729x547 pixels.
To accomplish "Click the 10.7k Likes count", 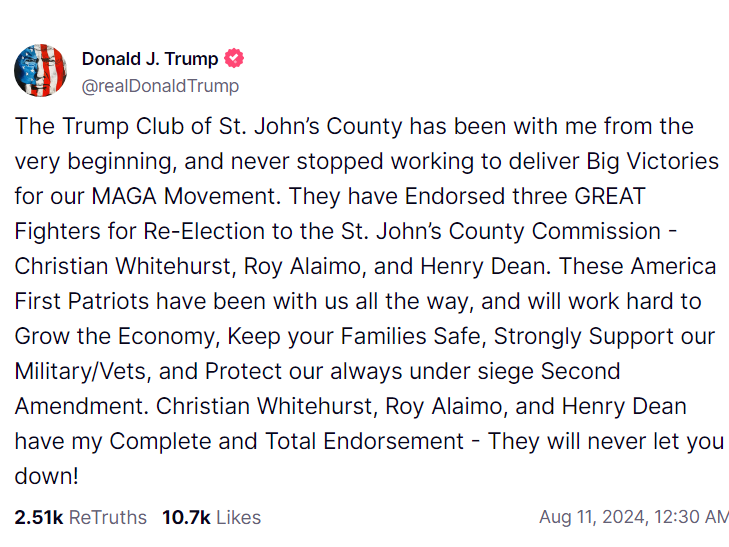I will click(211, 517).
